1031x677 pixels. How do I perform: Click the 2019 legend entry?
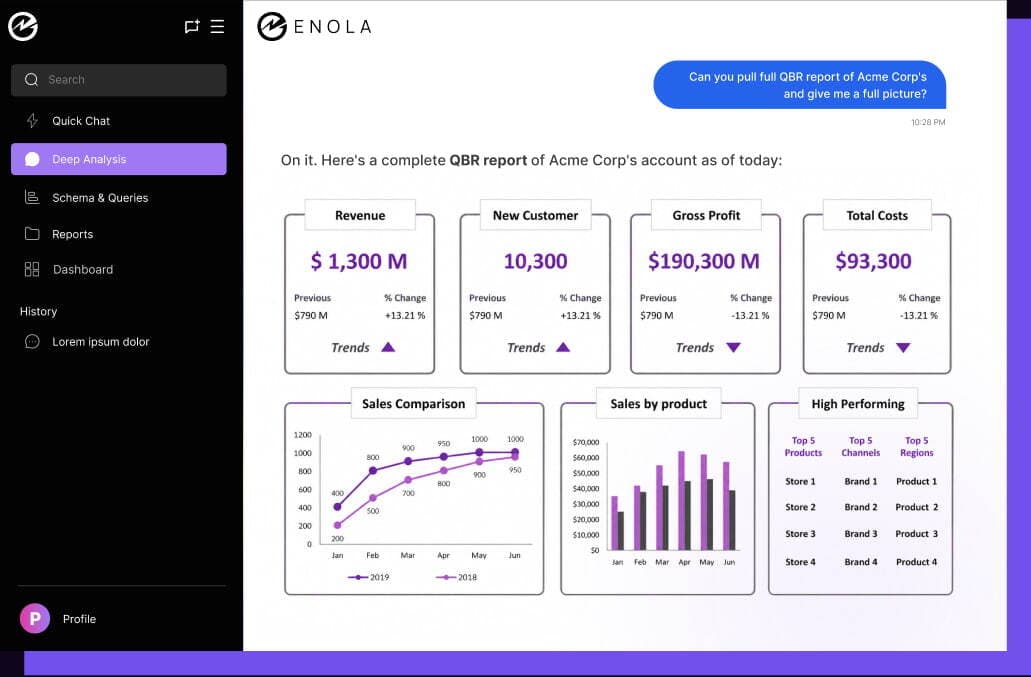[368, 577]
